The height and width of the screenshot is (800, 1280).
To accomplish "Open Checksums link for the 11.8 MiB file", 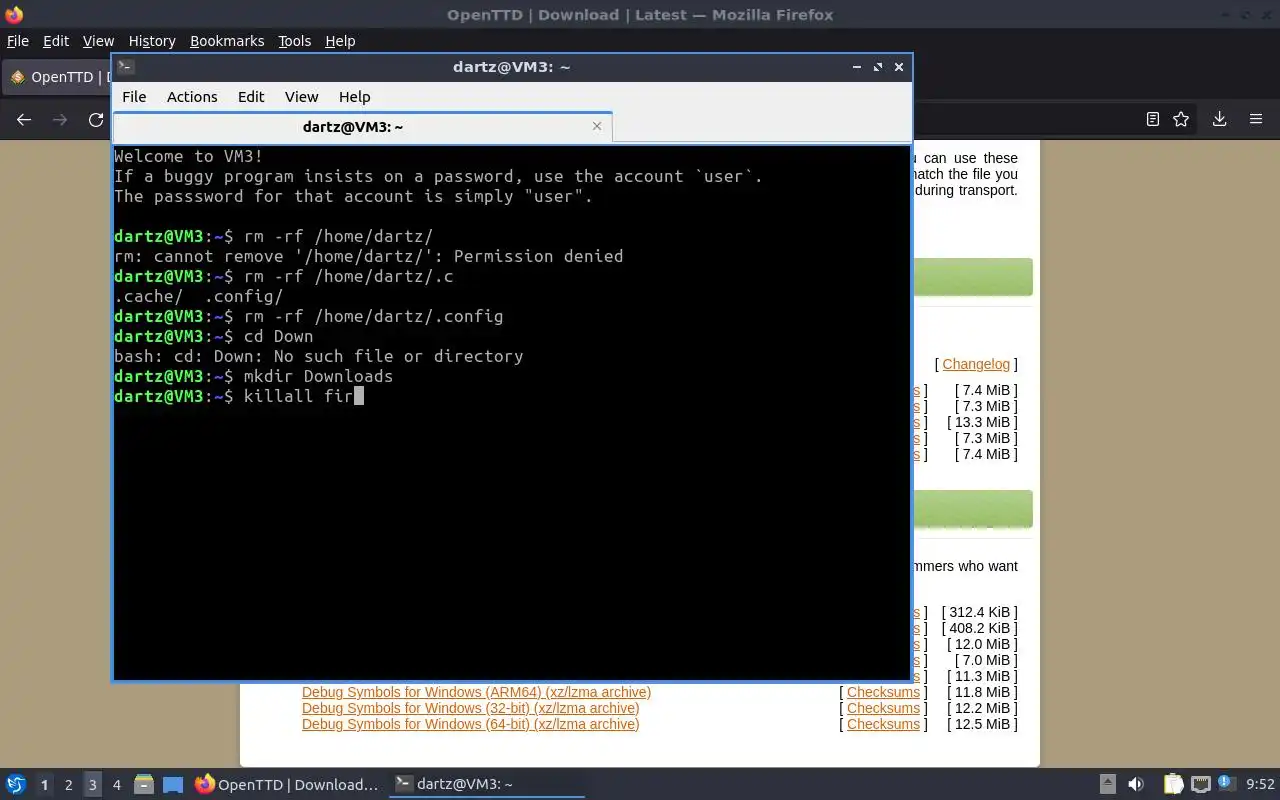I will 883,692.
